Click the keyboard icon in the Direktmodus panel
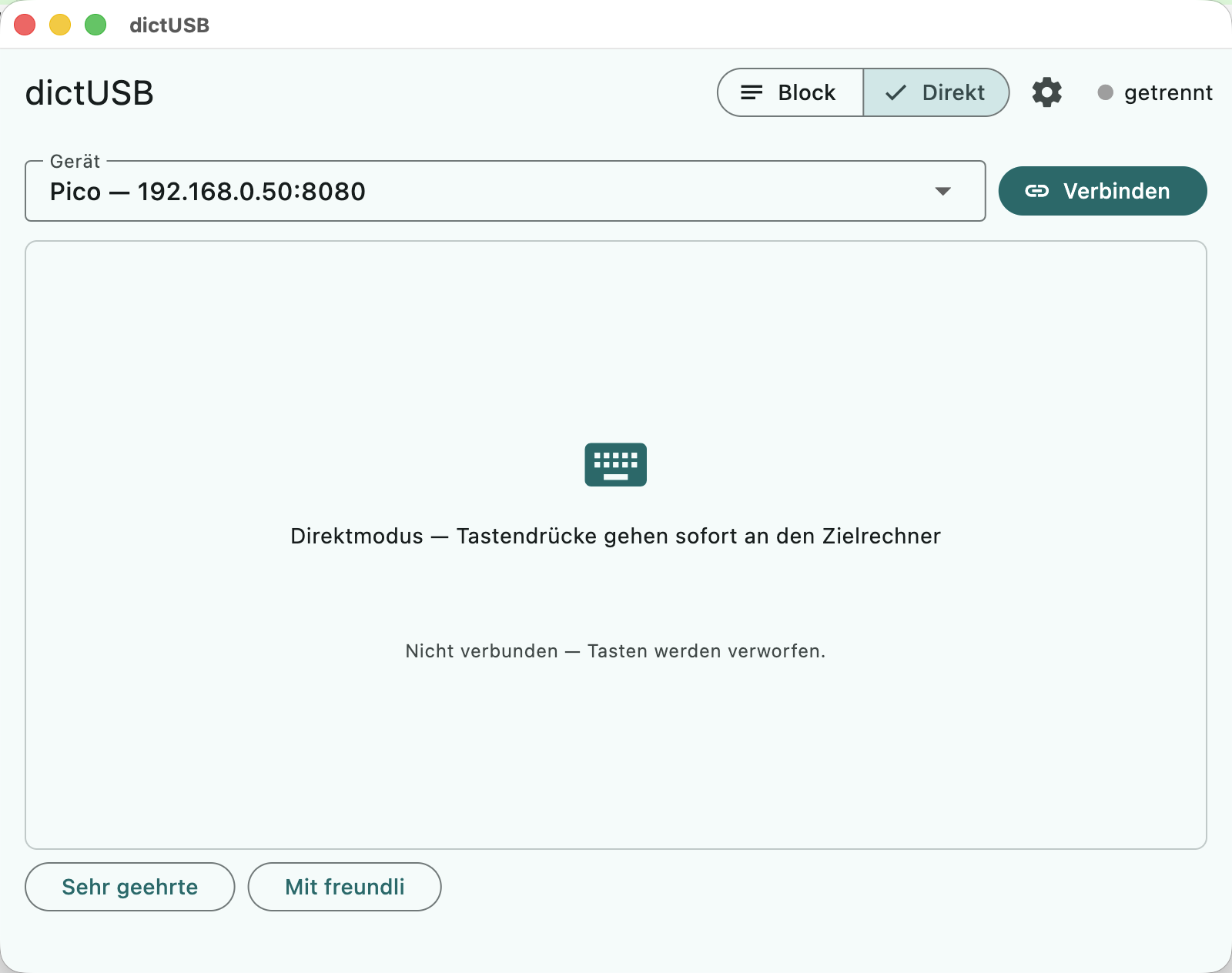Image resolution: width=1232 pixels, height=973 pixels. (616, 465)
